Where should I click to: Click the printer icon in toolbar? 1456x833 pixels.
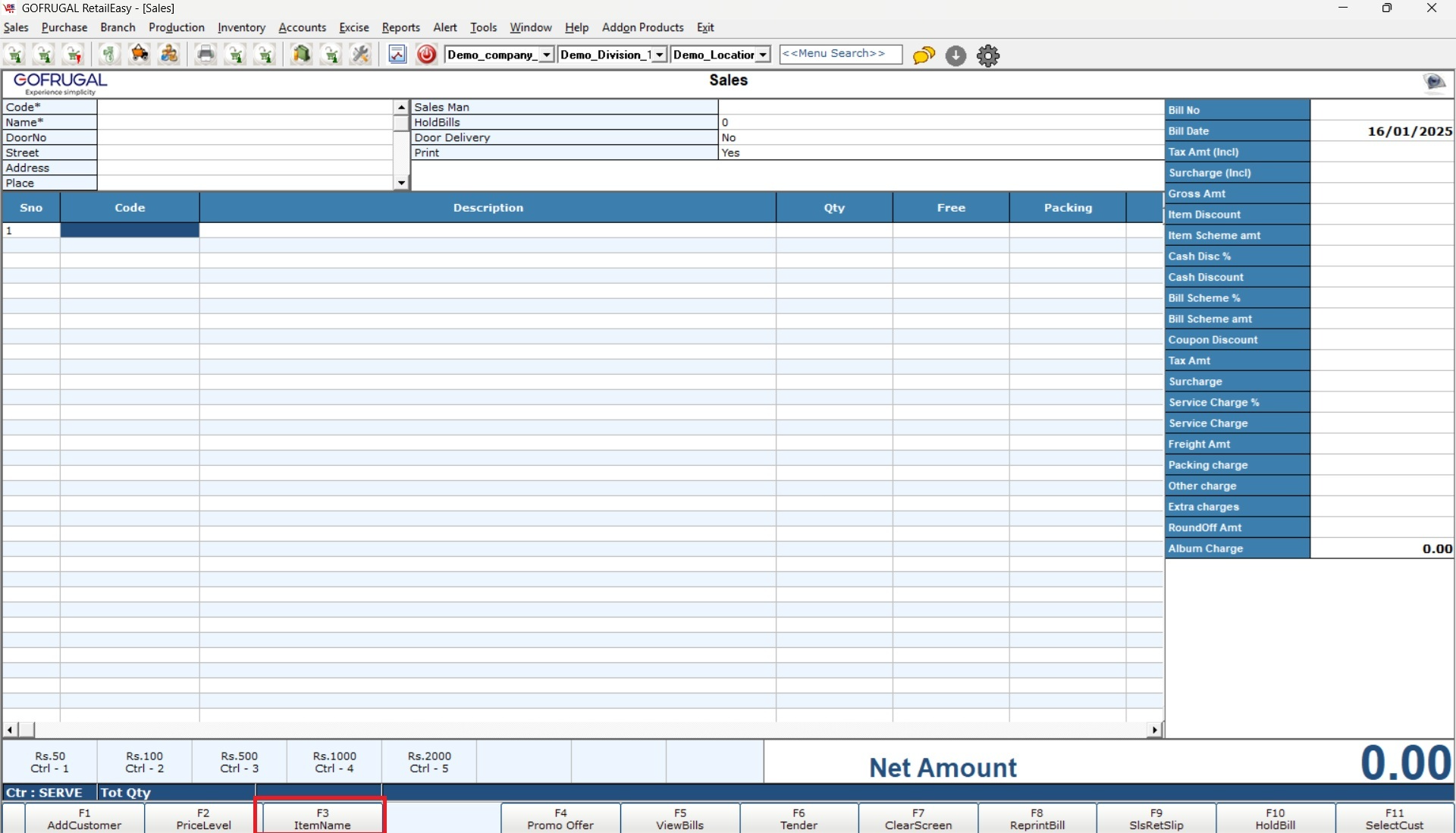coord(206,55)
